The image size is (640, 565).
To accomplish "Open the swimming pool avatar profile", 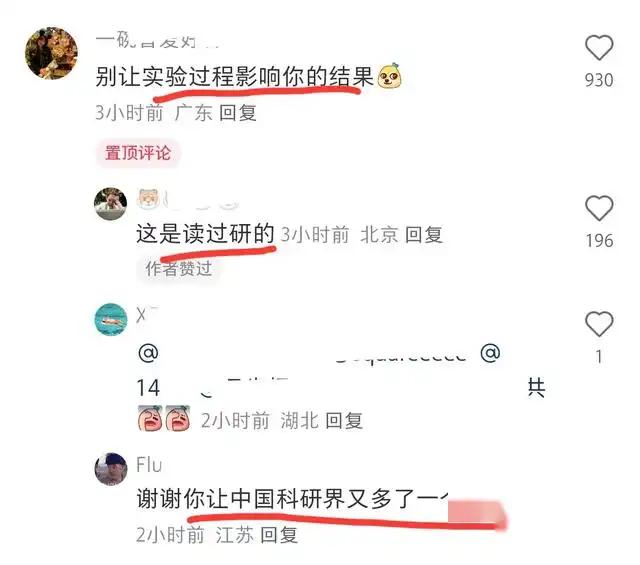I will (x=111, y=320).
